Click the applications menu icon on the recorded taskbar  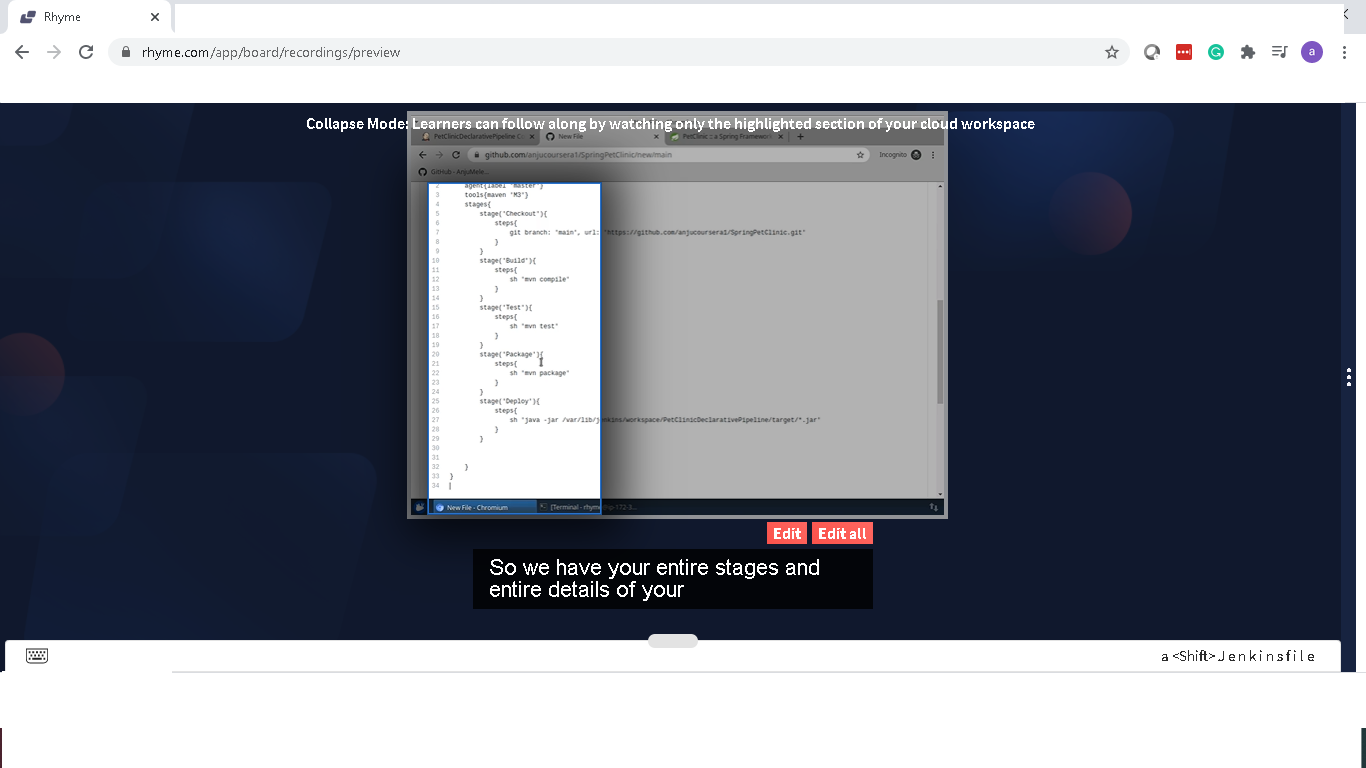click(x=420, y=507)
